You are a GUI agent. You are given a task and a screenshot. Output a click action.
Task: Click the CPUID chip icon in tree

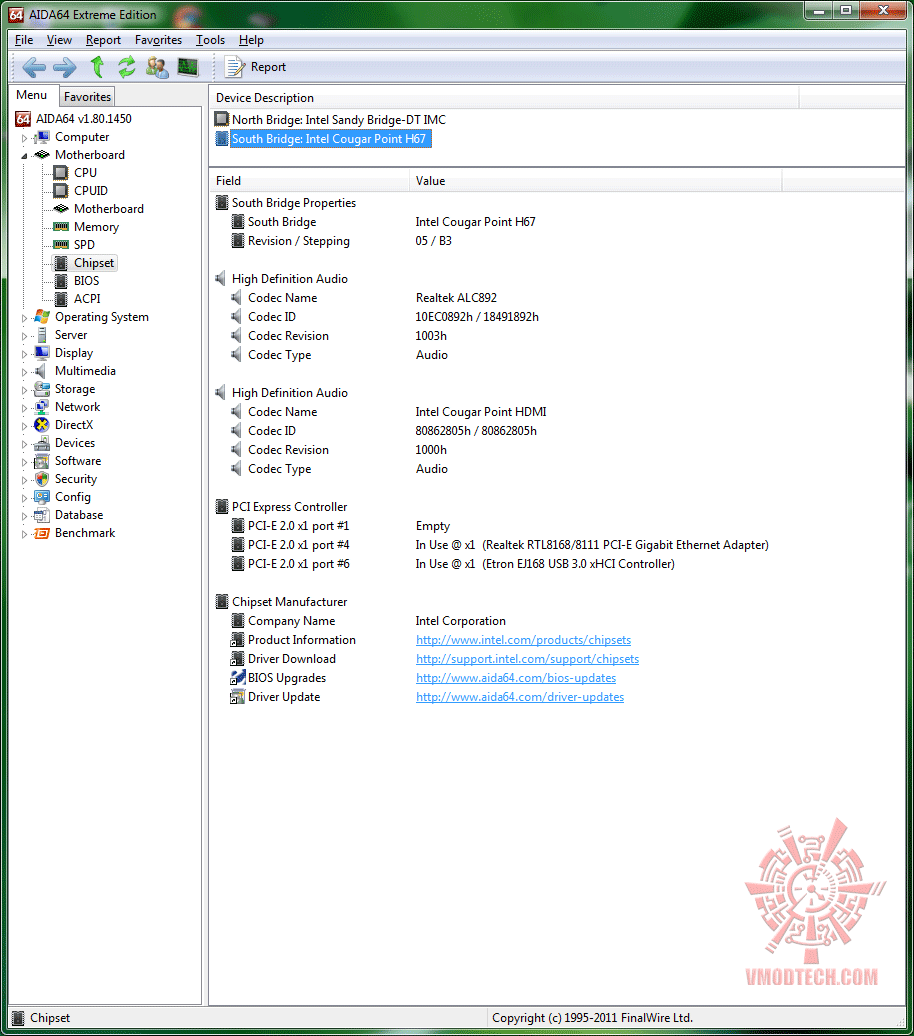[61, 190]
